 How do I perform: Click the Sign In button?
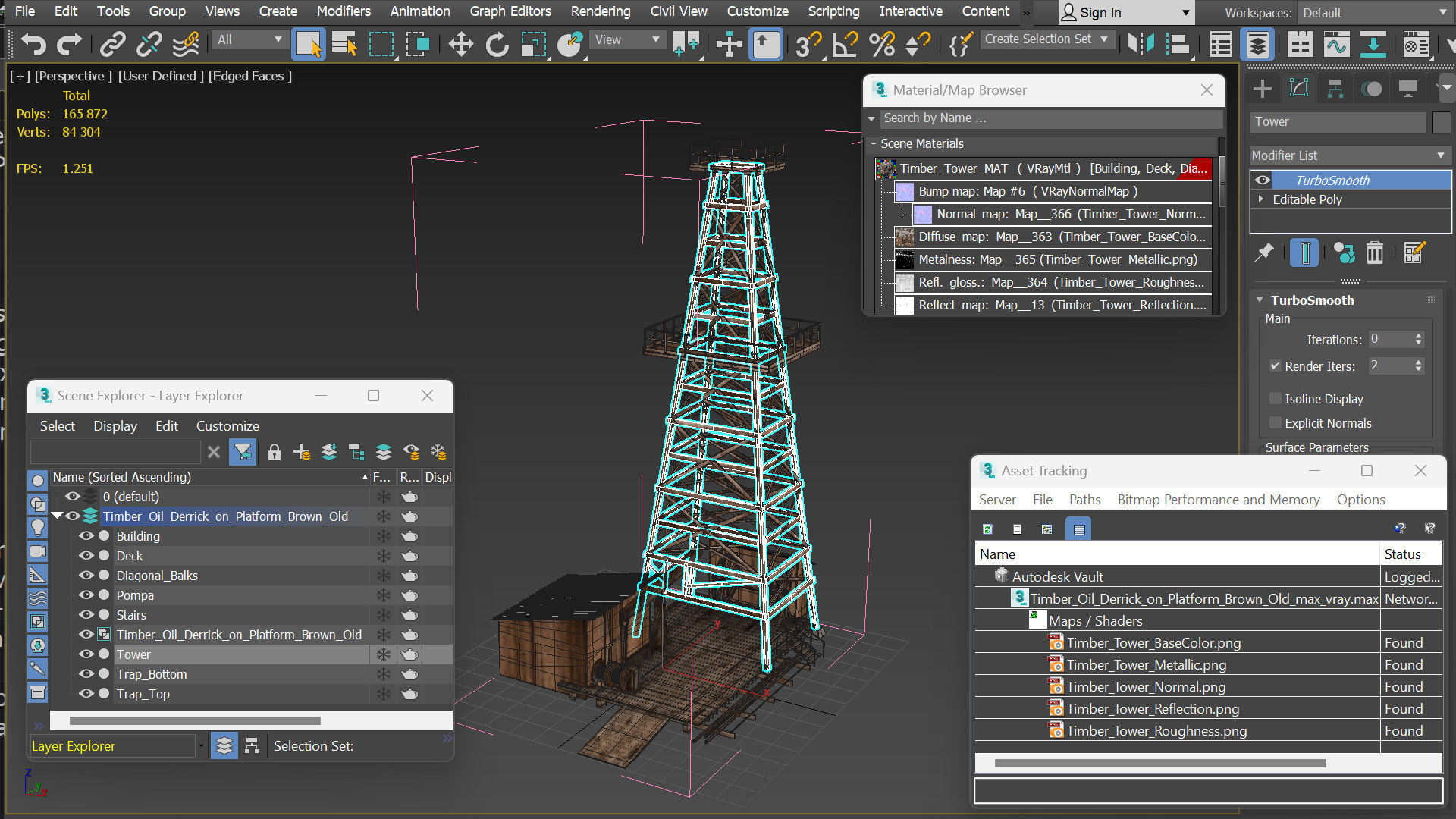1127,13
